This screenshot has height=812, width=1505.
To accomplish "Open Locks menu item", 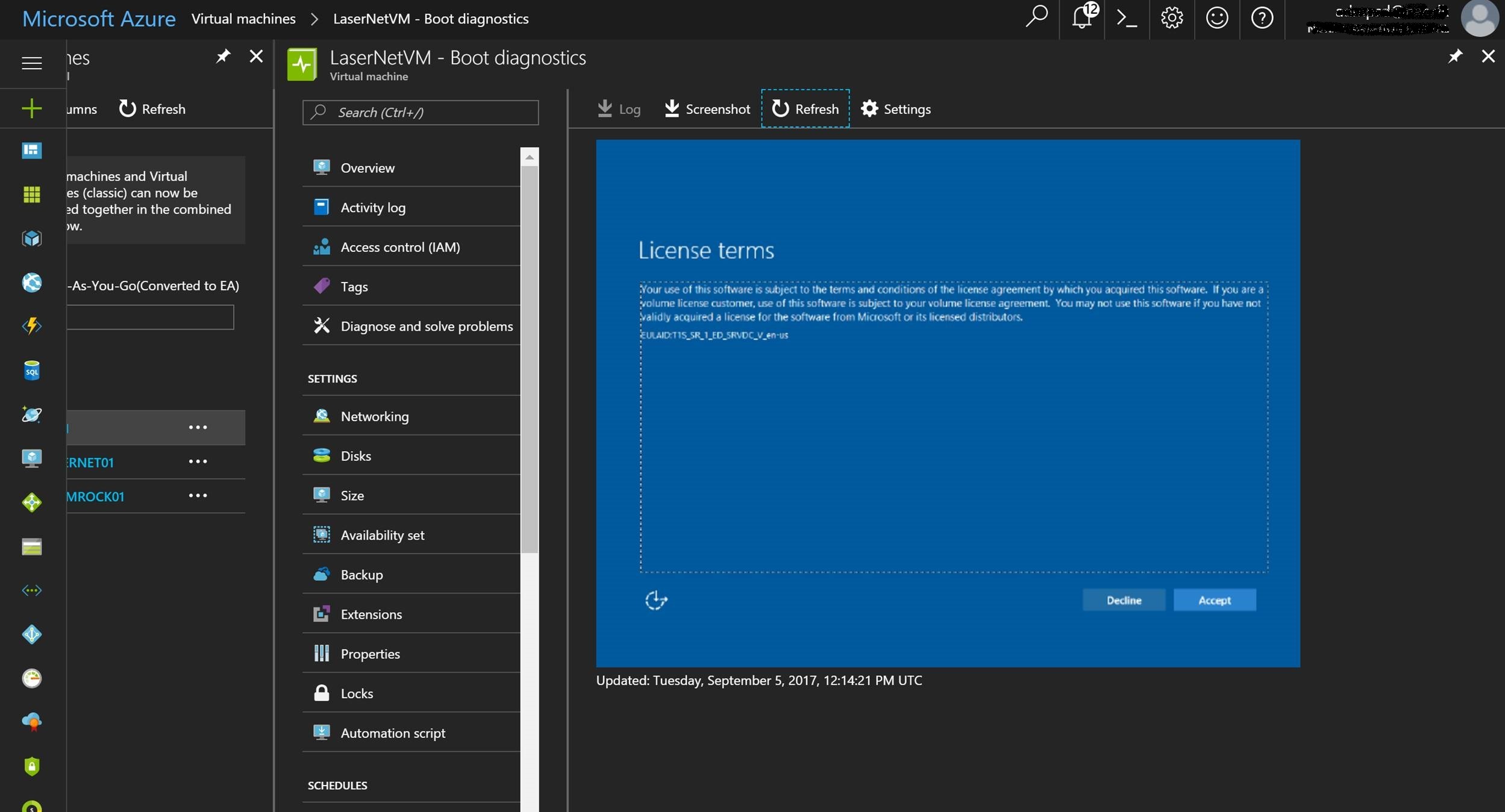I will [411, 693].
